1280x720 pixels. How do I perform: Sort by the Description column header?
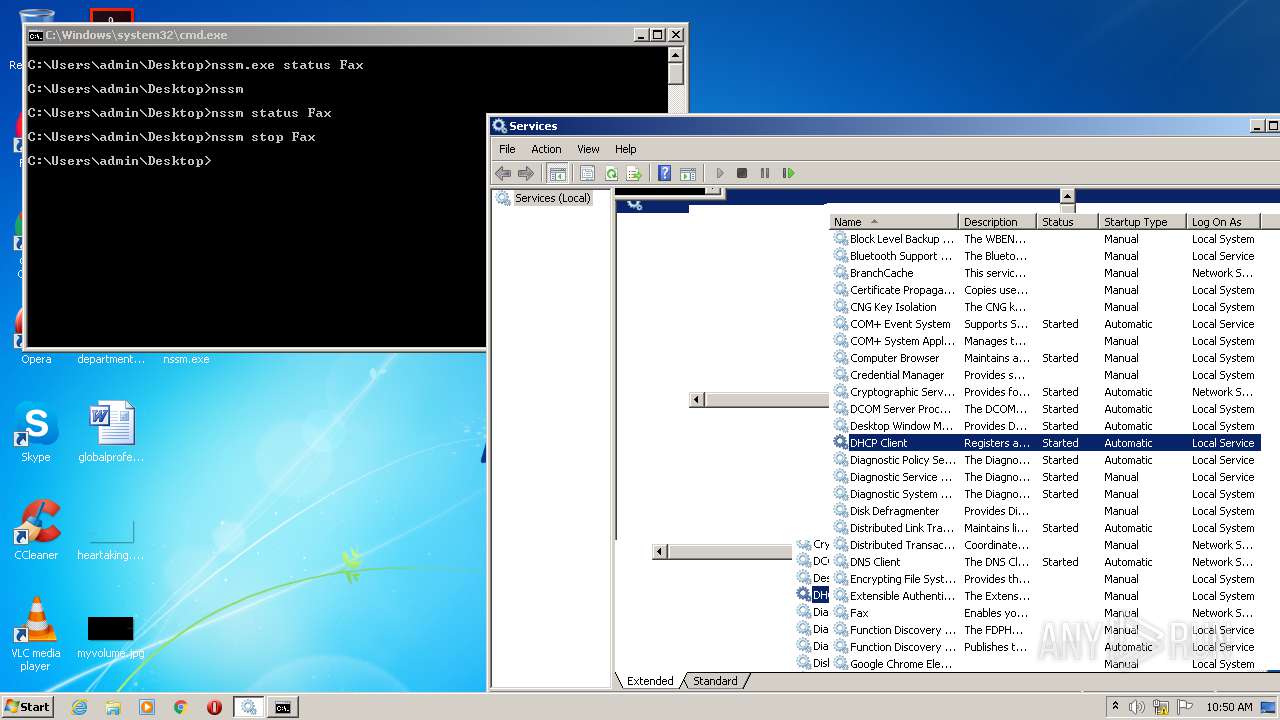tap(997, 222)
